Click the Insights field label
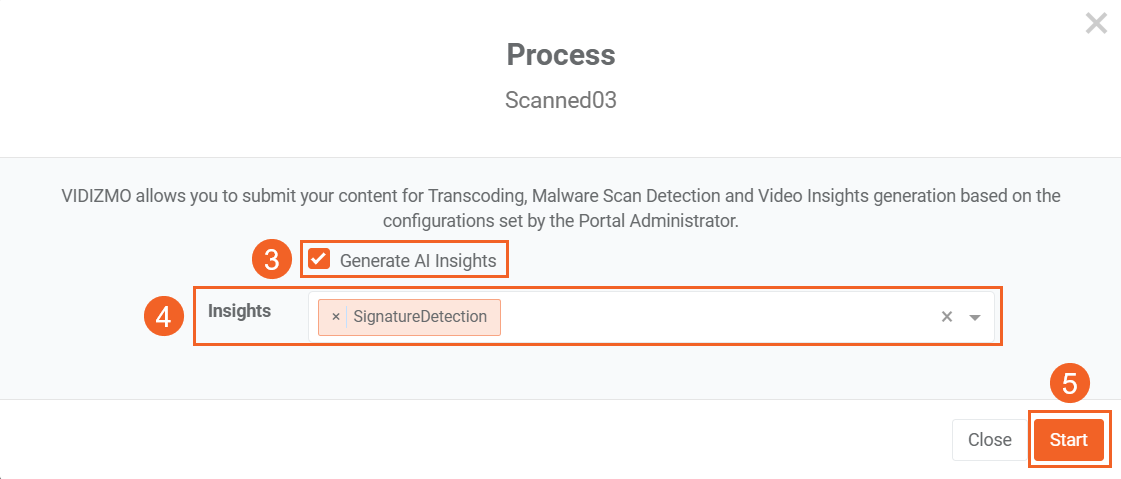 tap(239, 311)
